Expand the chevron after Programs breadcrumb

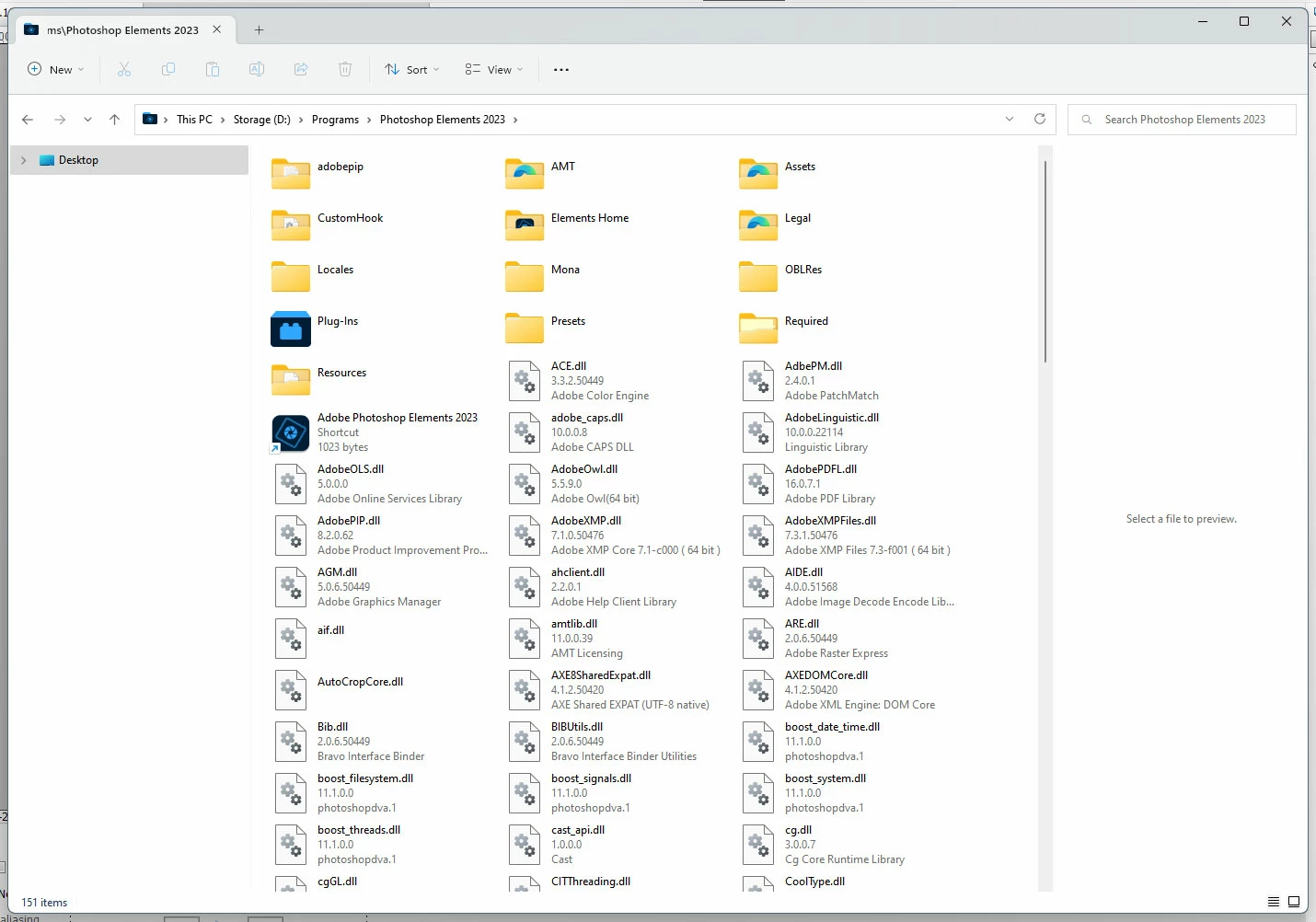pos(369,120)
